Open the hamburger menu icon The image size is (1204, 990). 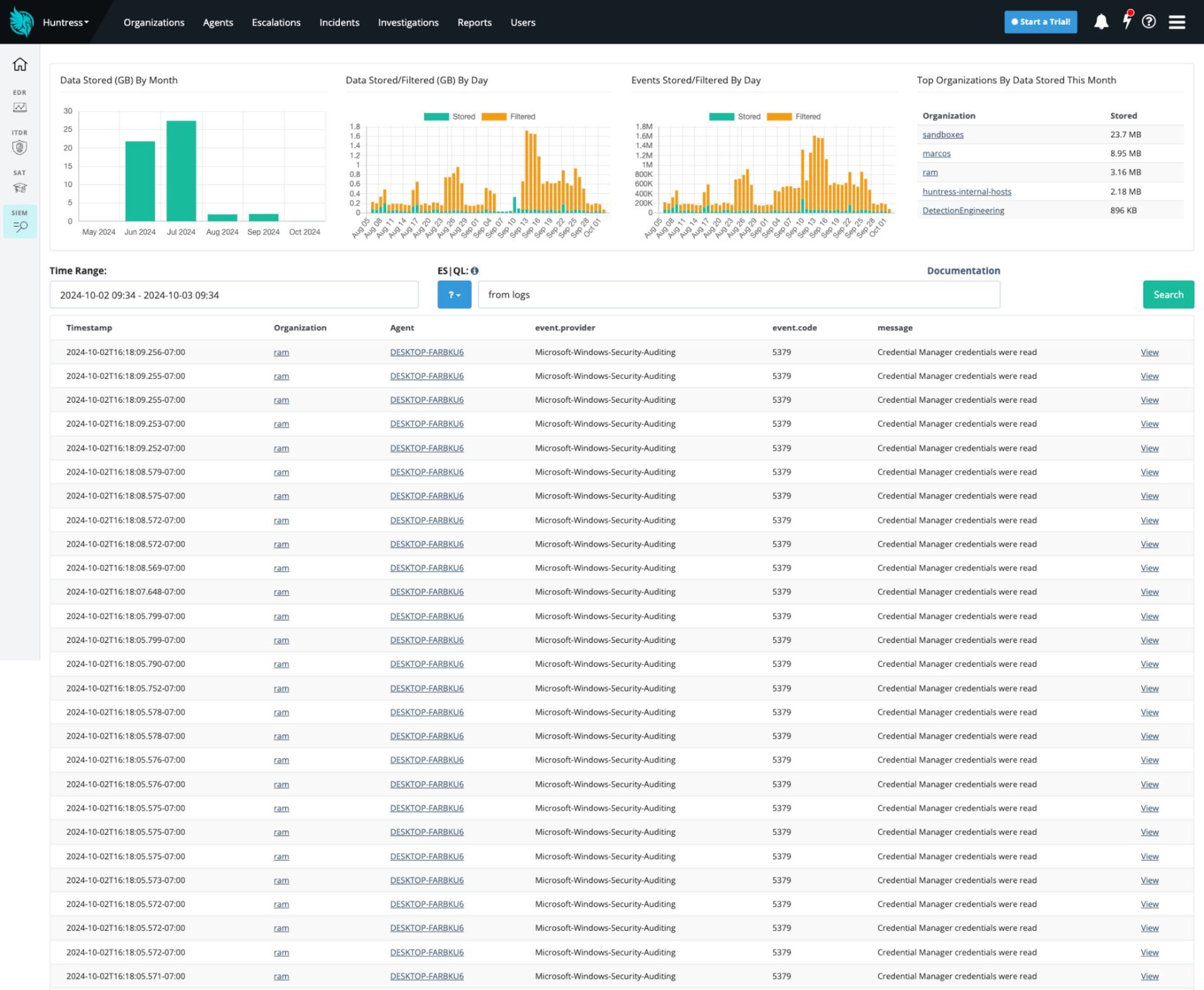(1177, 22)
